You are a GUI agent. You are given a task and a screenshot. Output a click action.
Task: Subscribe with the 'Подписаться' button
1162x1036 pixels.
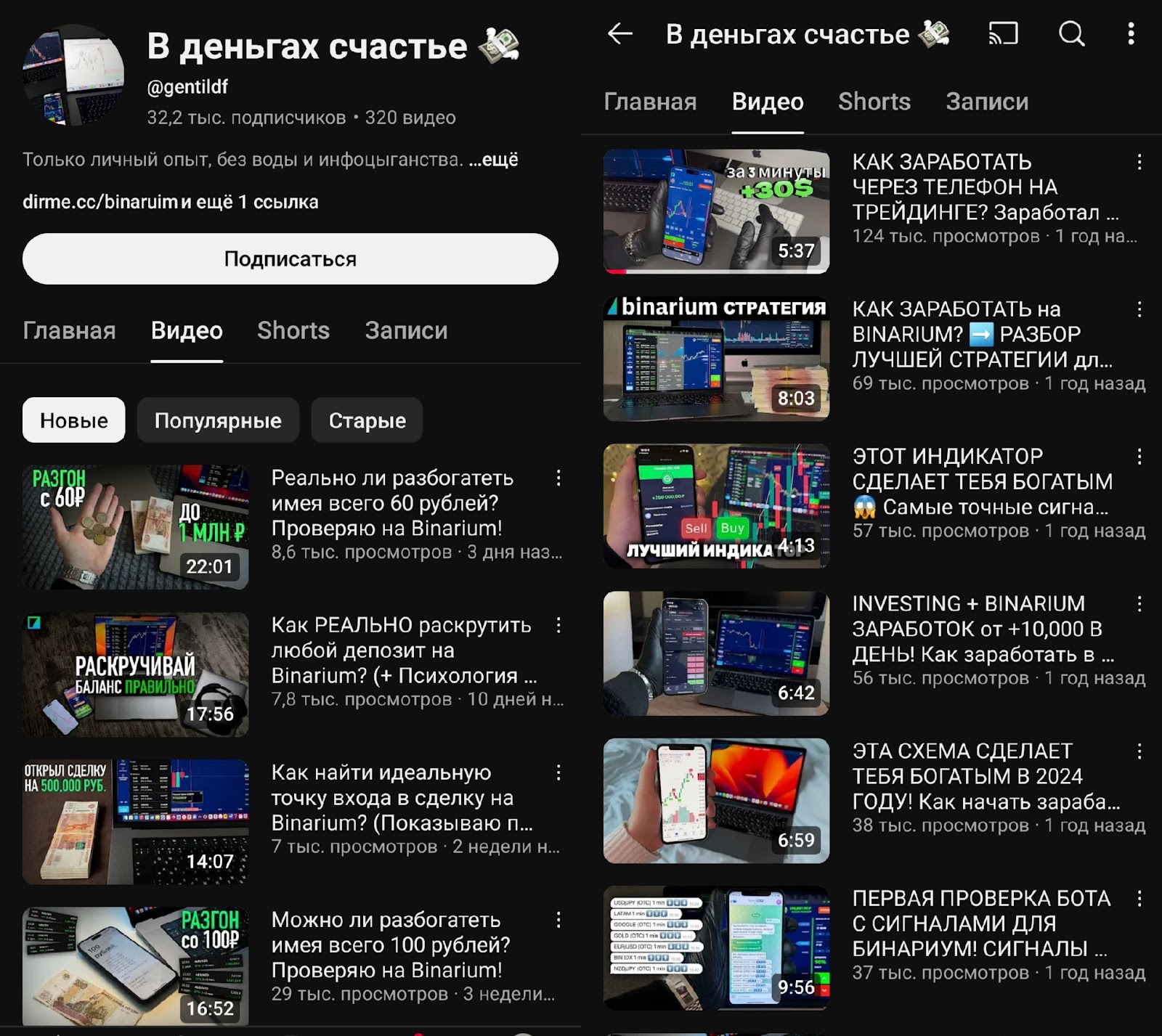tap(290, 258)
